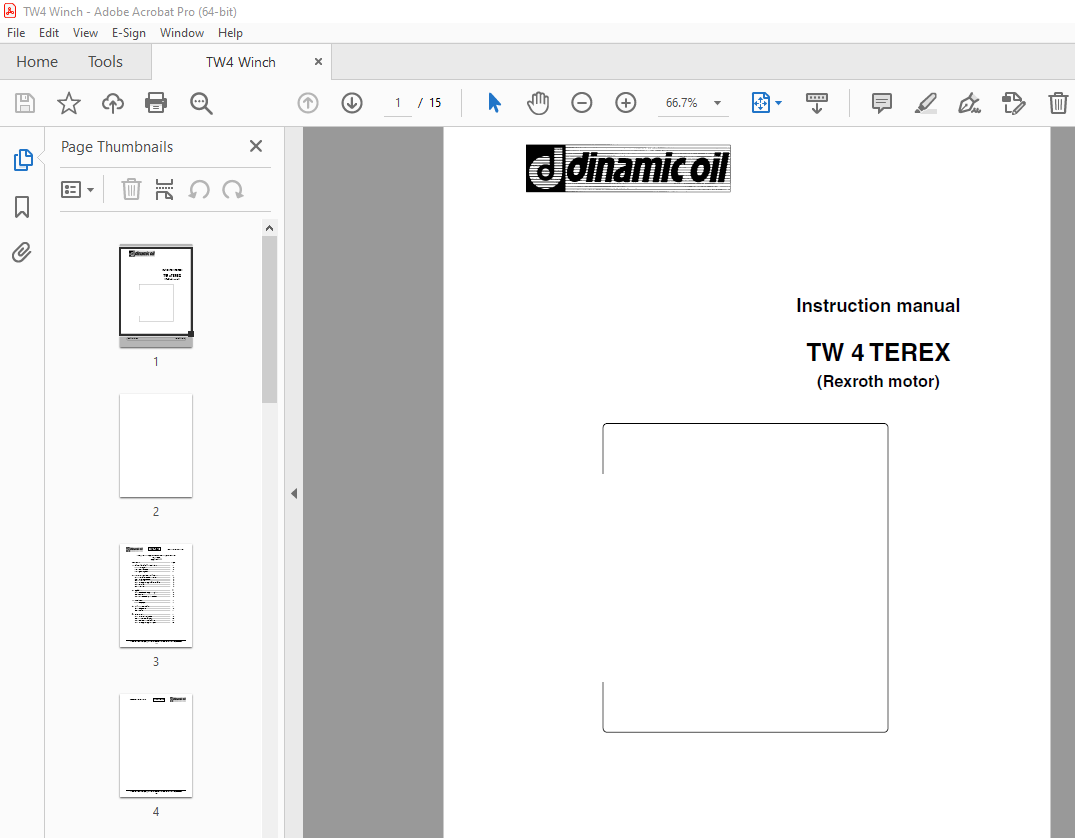This screenshot has width=1075, height=838.
Task: Rotate pages counterclockwise icon
Action: click(x=199, y=189)
